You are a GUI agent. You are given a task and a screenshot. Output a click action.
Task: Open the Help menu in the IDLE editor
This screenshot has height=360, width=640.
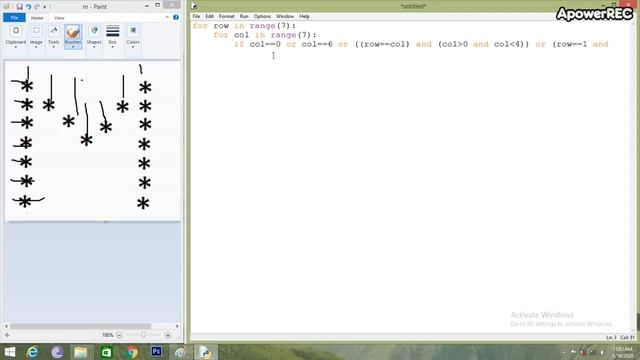[x=304, y=16]
